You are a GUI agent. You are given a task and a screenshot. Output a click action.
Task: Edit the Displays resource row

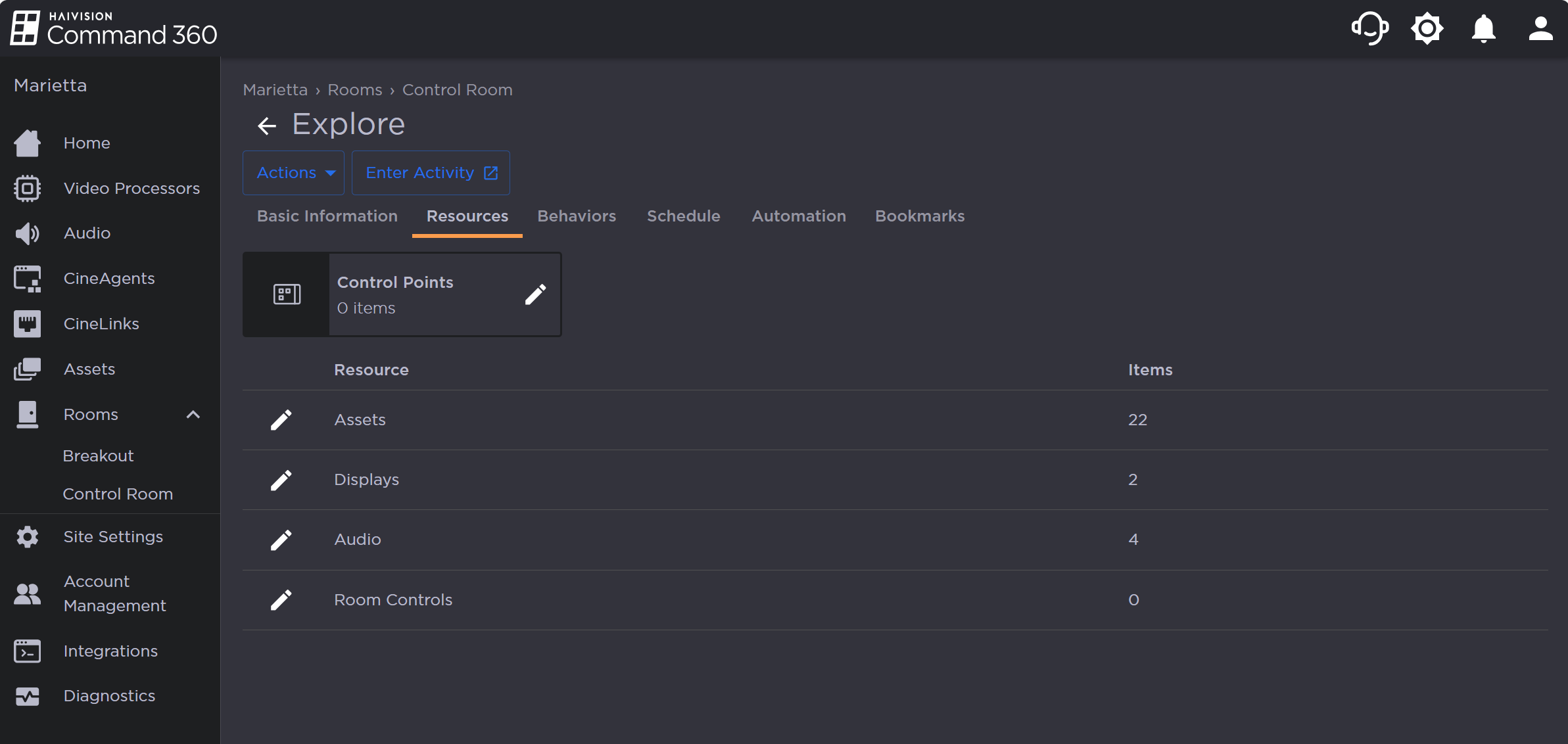(281, 480)
